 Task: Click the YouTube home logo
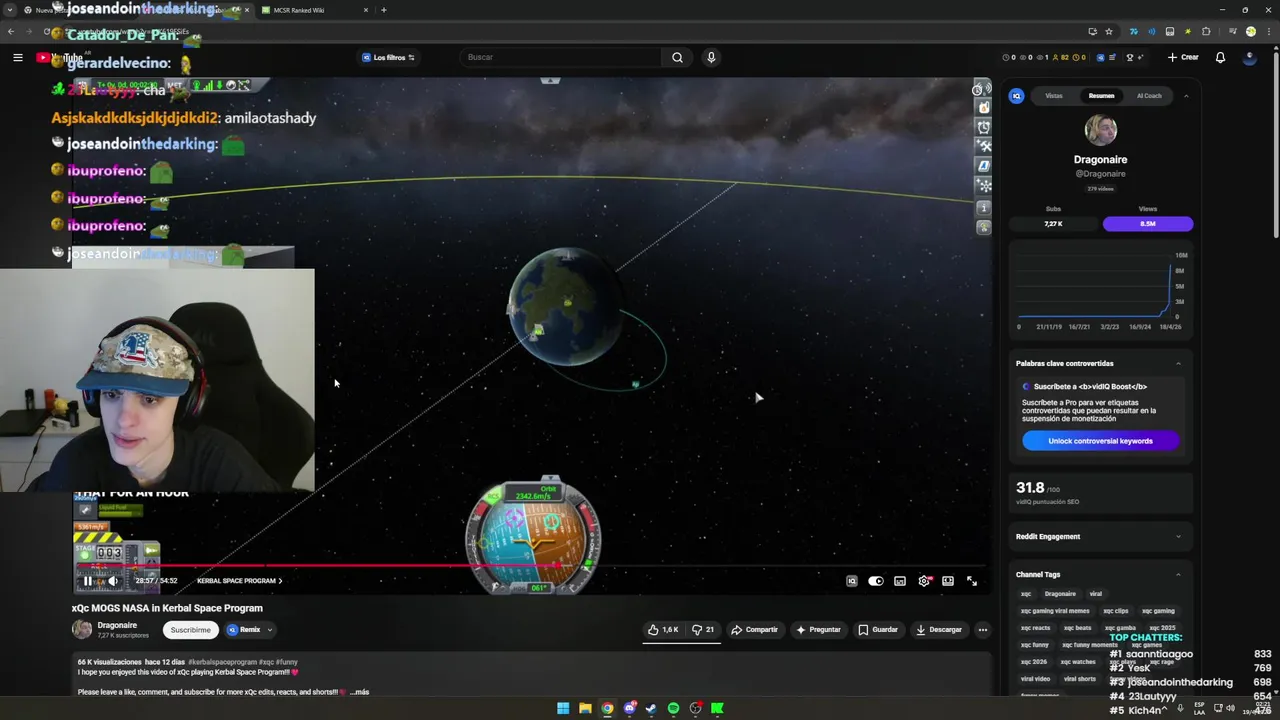point(59,57)
